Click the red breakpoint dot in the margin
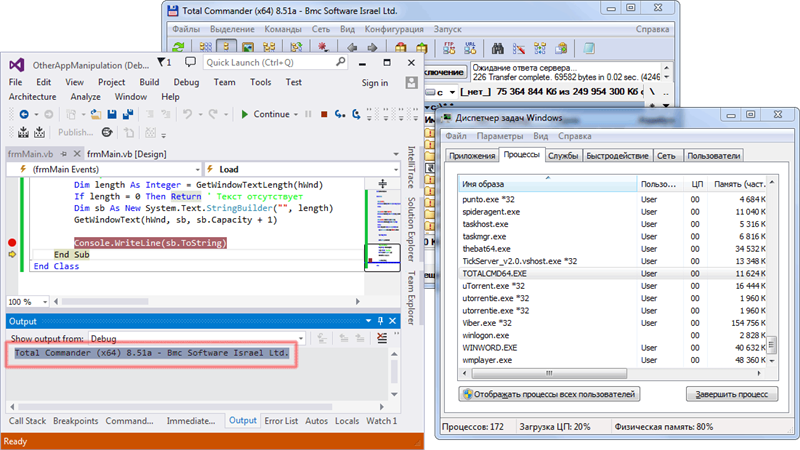Viewport: 800px width, 450px height. pyautogui.click(x=12, y=243)
